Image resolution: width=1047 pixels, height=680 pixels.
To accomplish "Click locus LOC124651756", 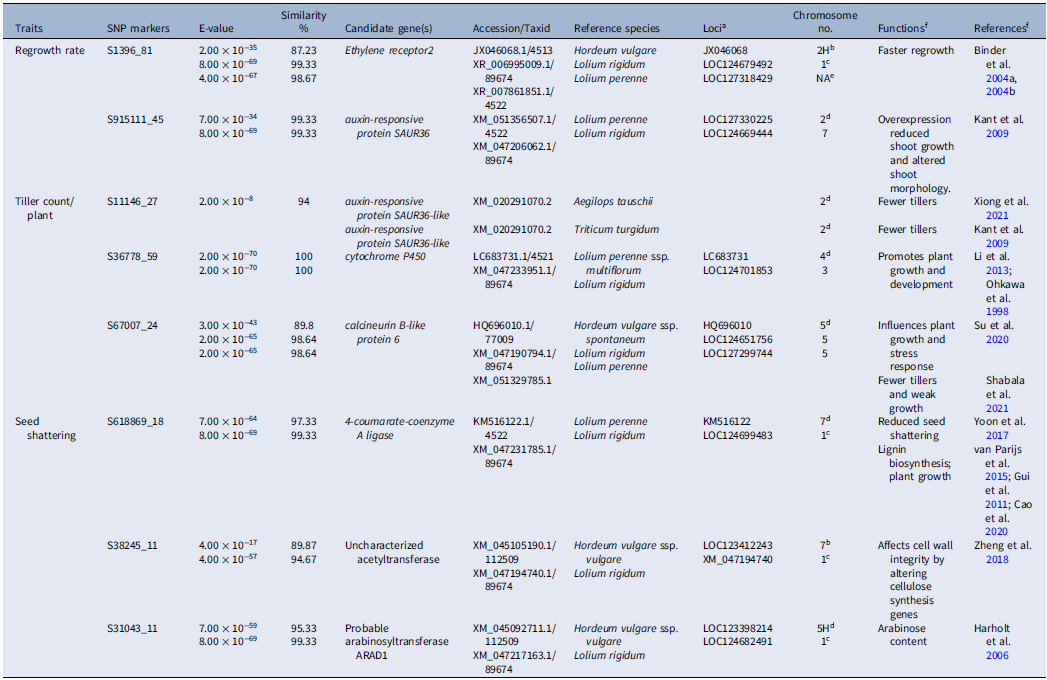I will point(738,339).
